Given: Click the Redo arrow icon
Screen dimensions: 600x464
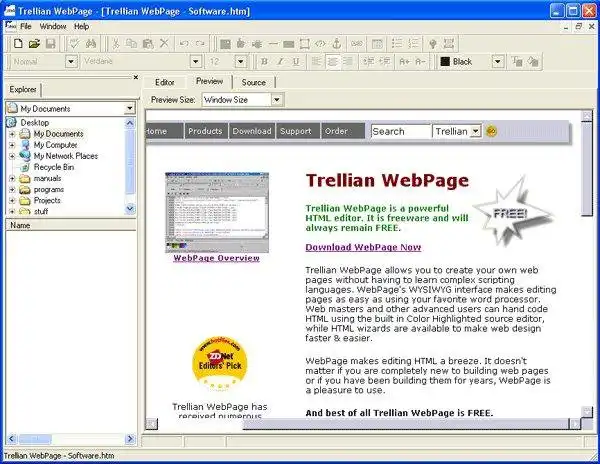Looking at the screenshot, I should click(200, 44).
